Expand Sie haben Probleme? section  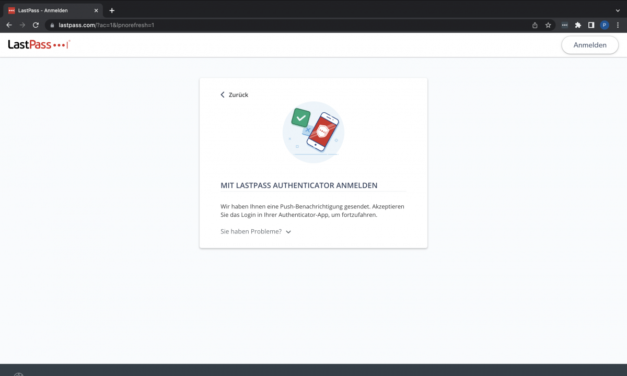coord(256,232)
